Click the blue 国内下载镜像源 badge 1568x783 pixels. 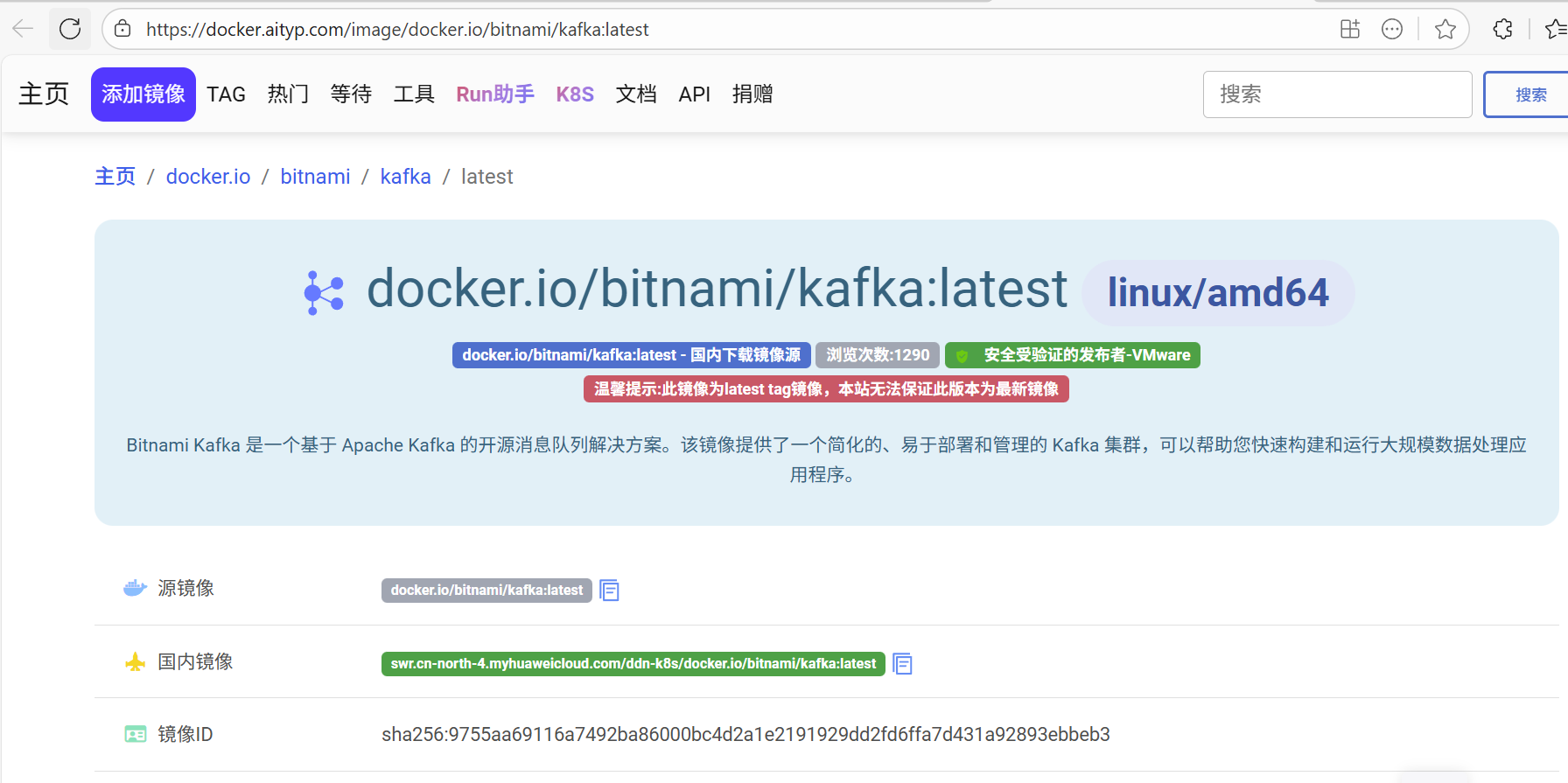tap(632, 355)
